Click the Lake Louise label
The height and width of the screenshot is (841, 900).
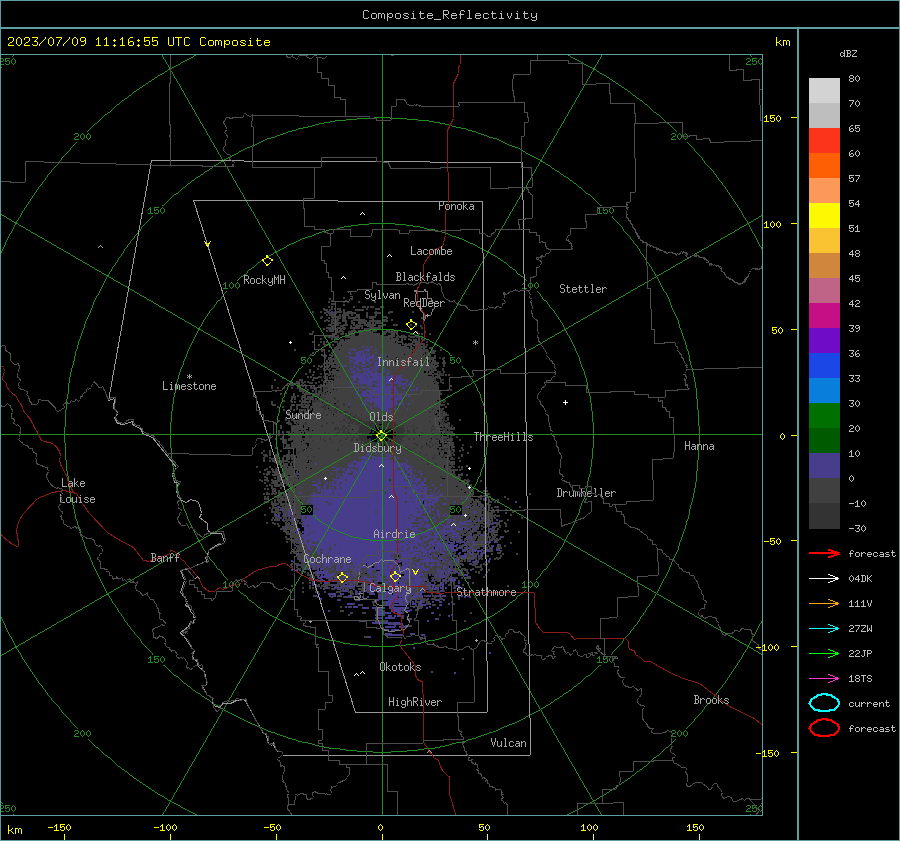pyautogui.click(x=77, y=491)
